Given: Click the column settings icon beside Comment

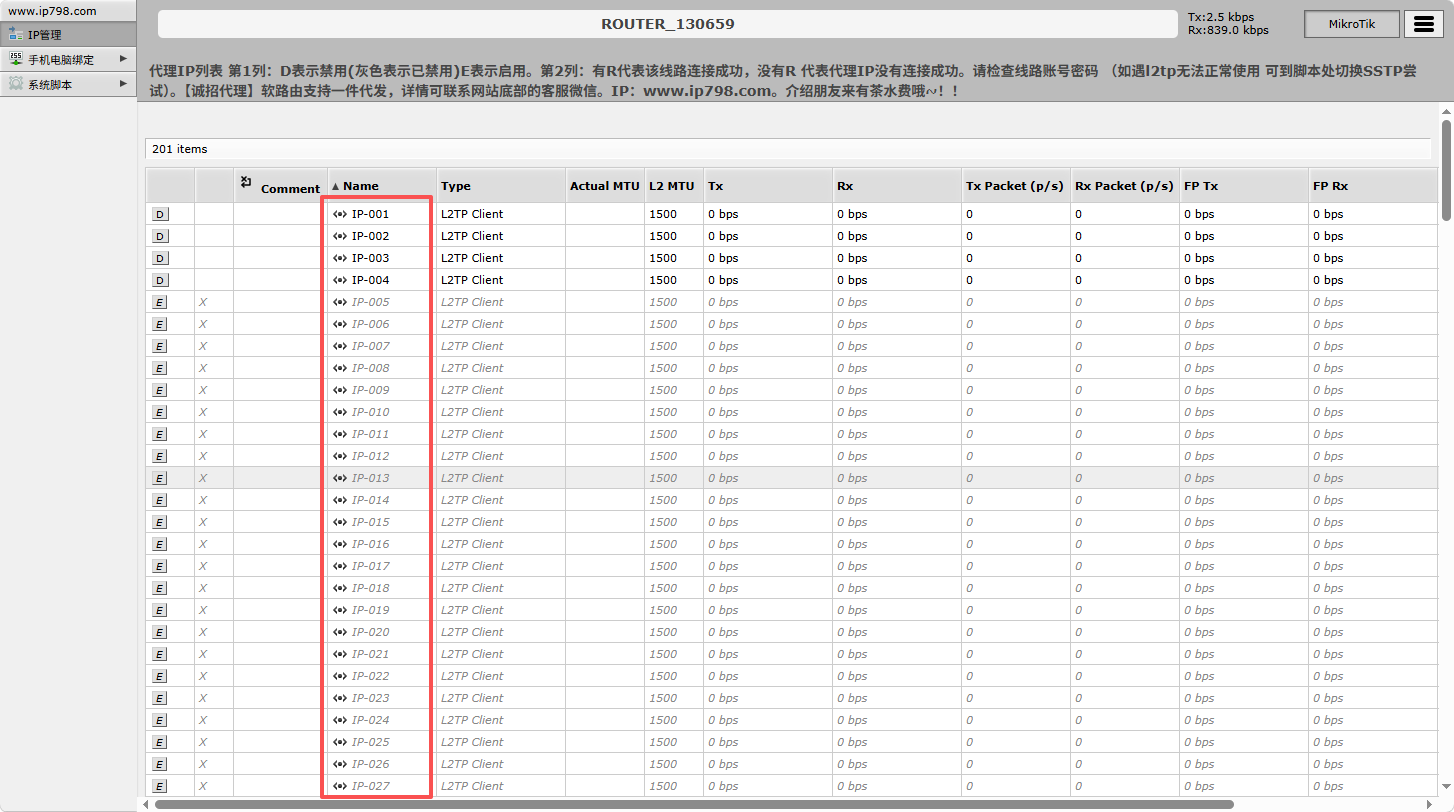Looking at the screenshot, I should [246, 182].
